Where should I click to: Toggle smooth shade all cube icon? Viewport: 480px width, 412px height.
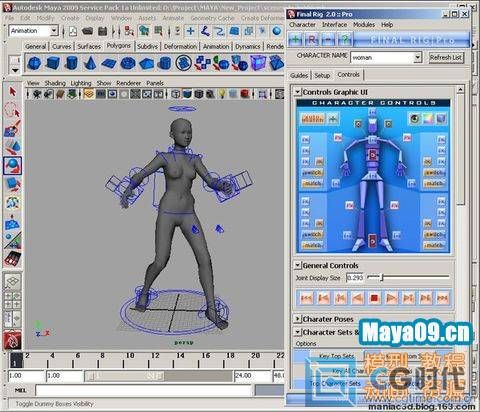187,94
